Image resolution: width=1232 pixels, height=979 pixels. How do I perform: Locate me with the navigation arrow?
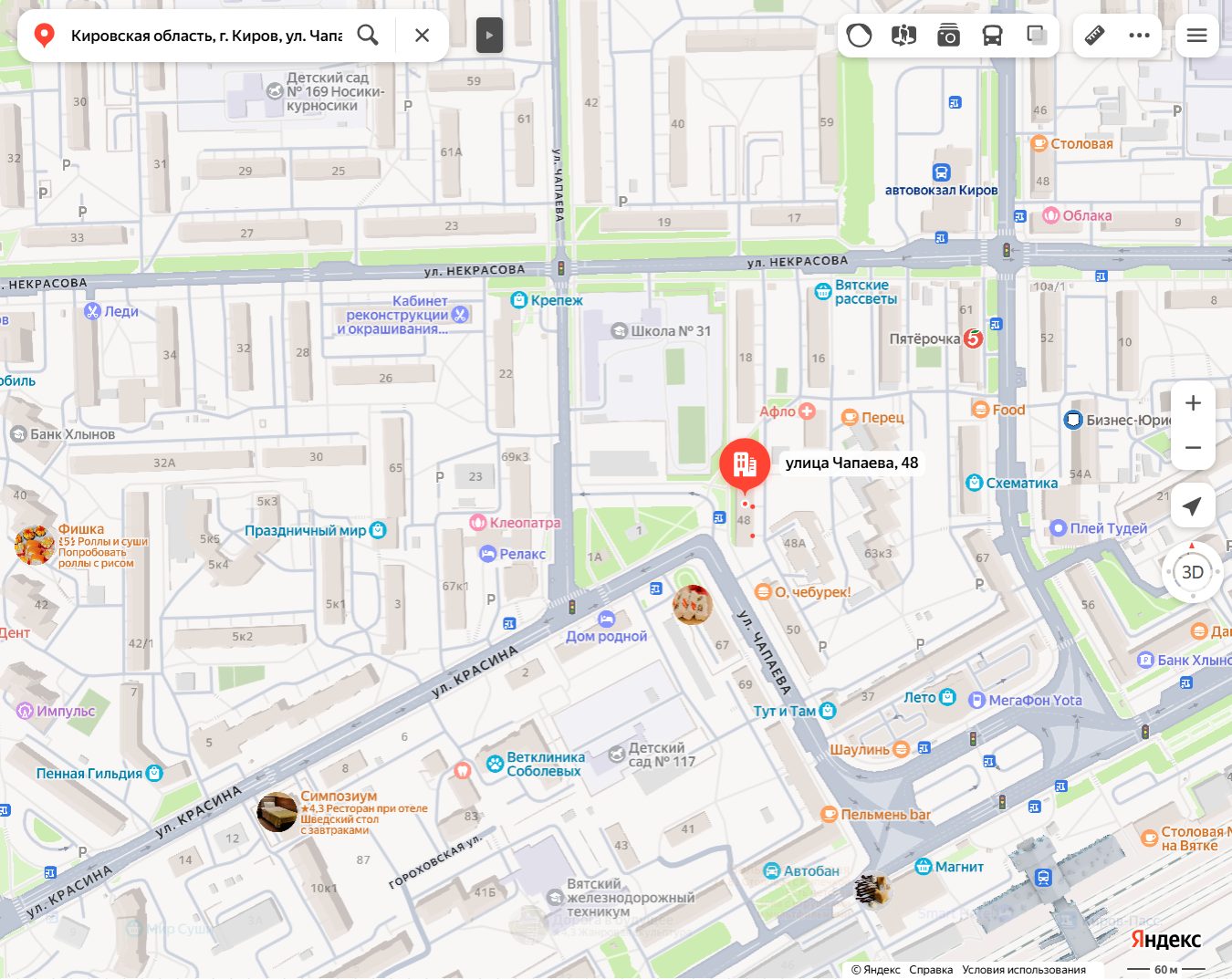click(1193, 506)
